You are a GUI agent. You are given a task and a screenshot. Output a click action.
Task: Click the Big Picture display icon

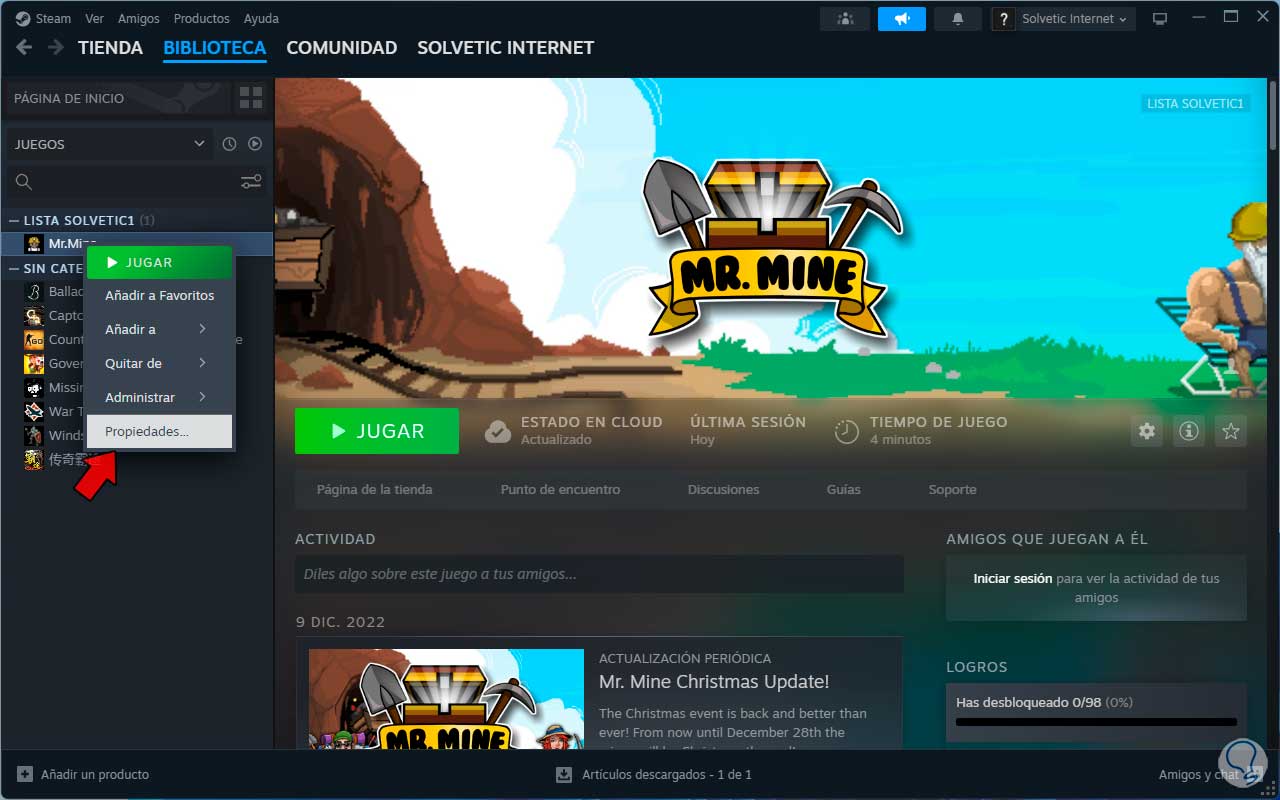pyautogui.click(x=1160, y=18)
